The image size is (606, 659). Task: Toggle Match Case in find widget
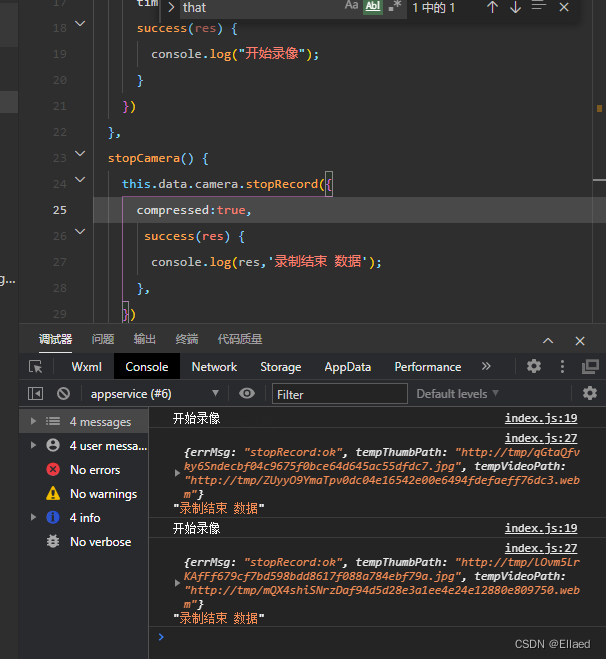351,6
